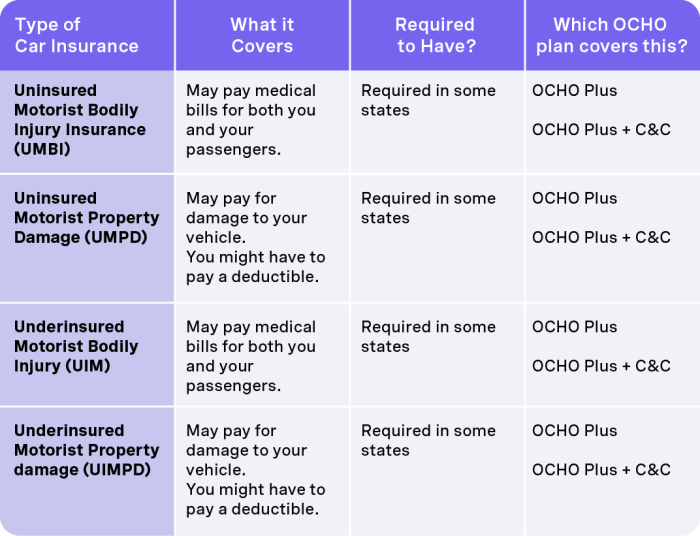Select "Required in some states" in UIM row
This screenshot has height=536, width=700.
(428, 336)
